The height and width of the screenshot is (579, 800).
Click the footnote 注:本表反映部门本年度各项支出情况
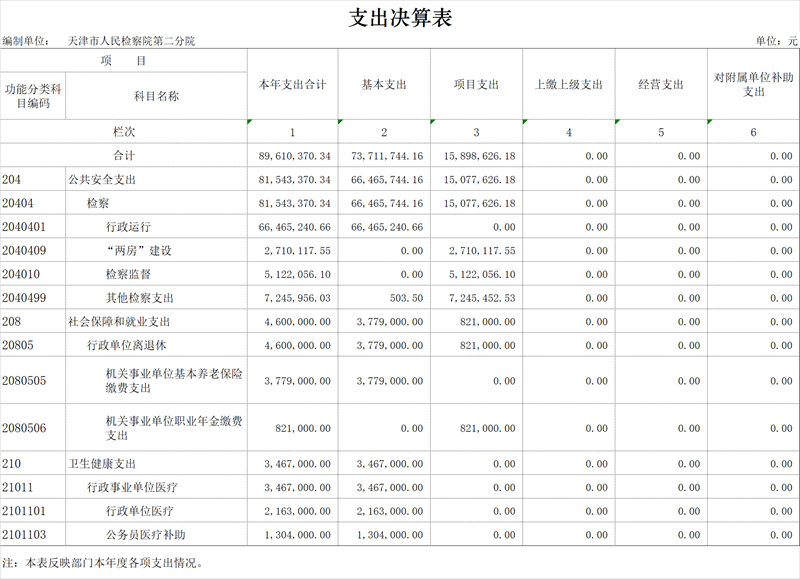click(x=104, y=563)
